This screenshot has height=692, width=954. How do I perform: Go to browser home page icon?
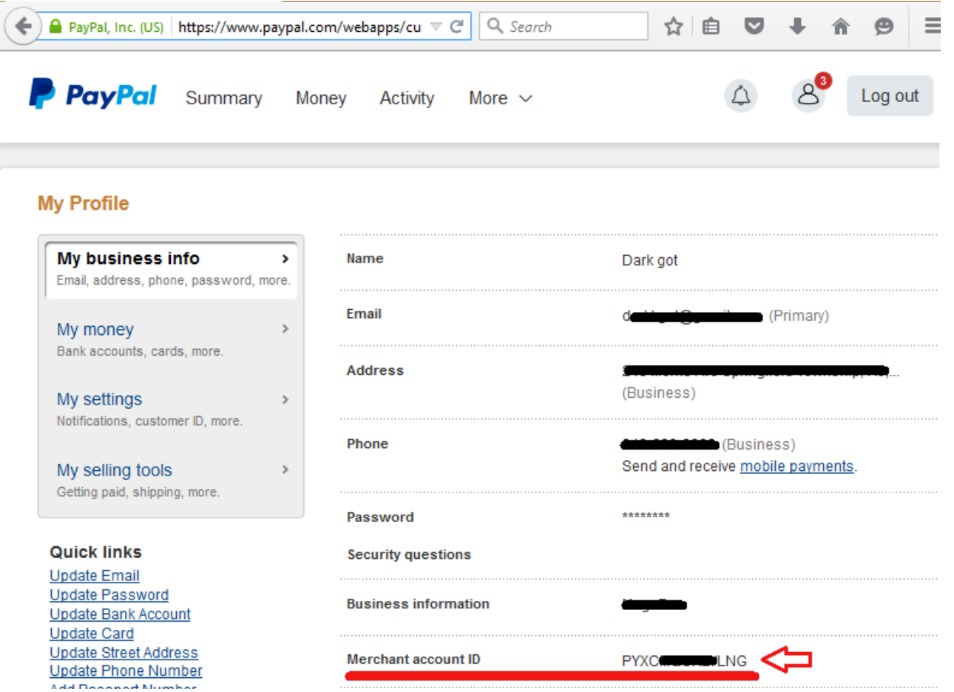(x=840, y=27)
